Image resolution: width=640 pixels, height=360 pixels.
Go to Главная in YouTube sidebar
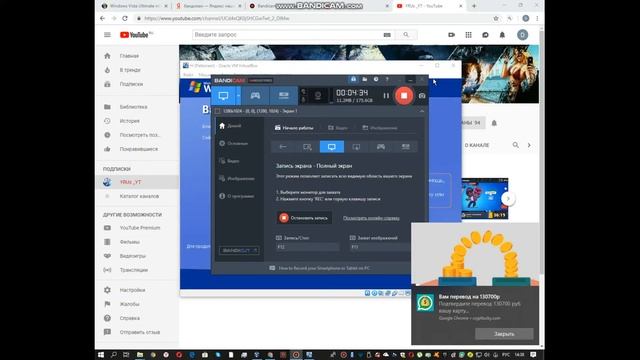137,56
